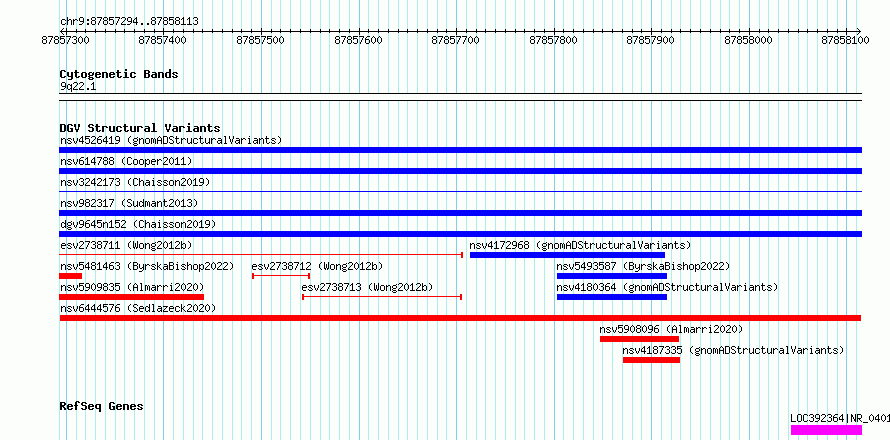Viewport: 890px width, 440px height.
Task: Click the magenta LOC392364 gene bar
Action: (826, 430)
